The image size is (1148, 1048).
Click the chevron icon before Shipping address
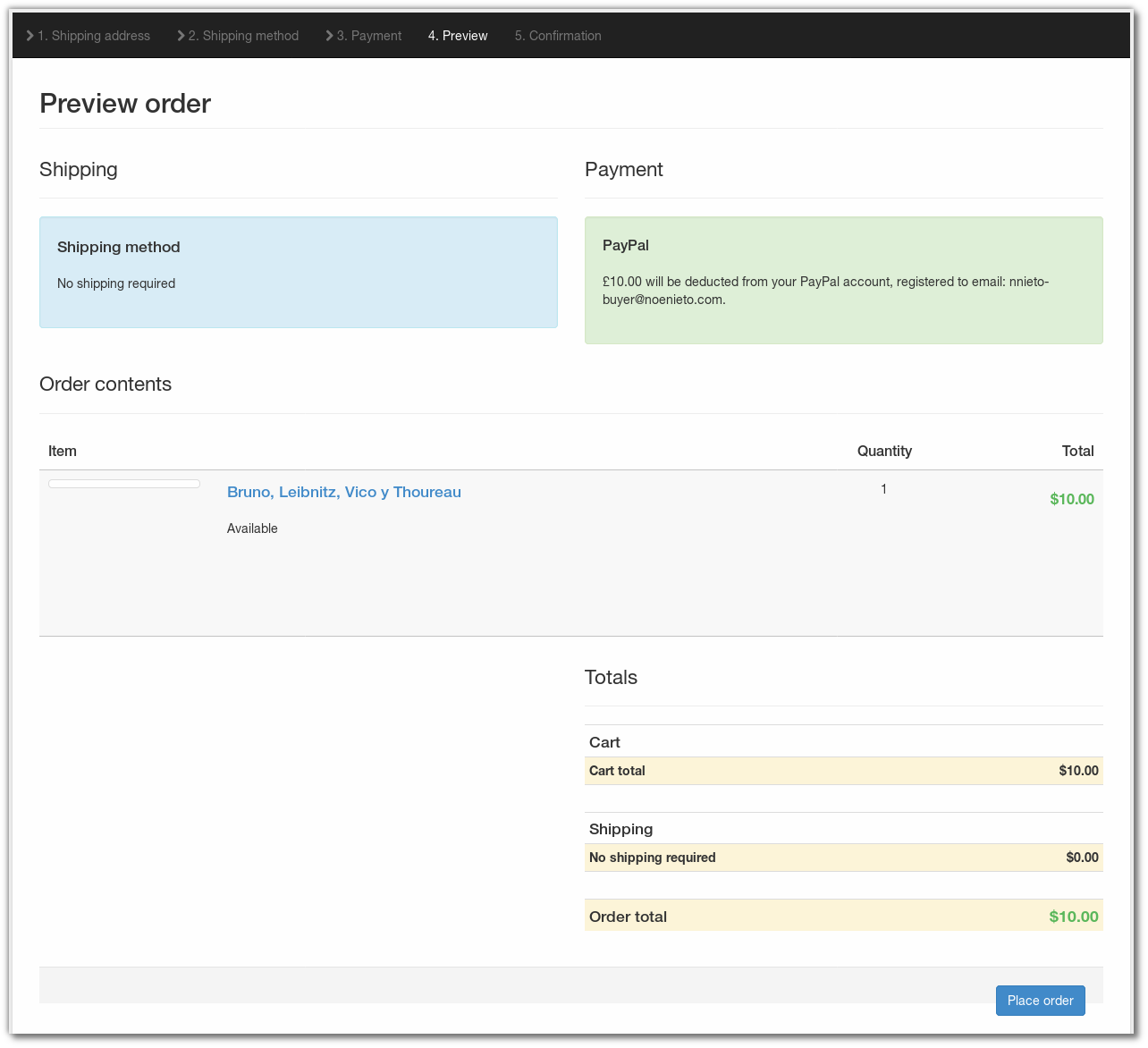tap(30, 36)
